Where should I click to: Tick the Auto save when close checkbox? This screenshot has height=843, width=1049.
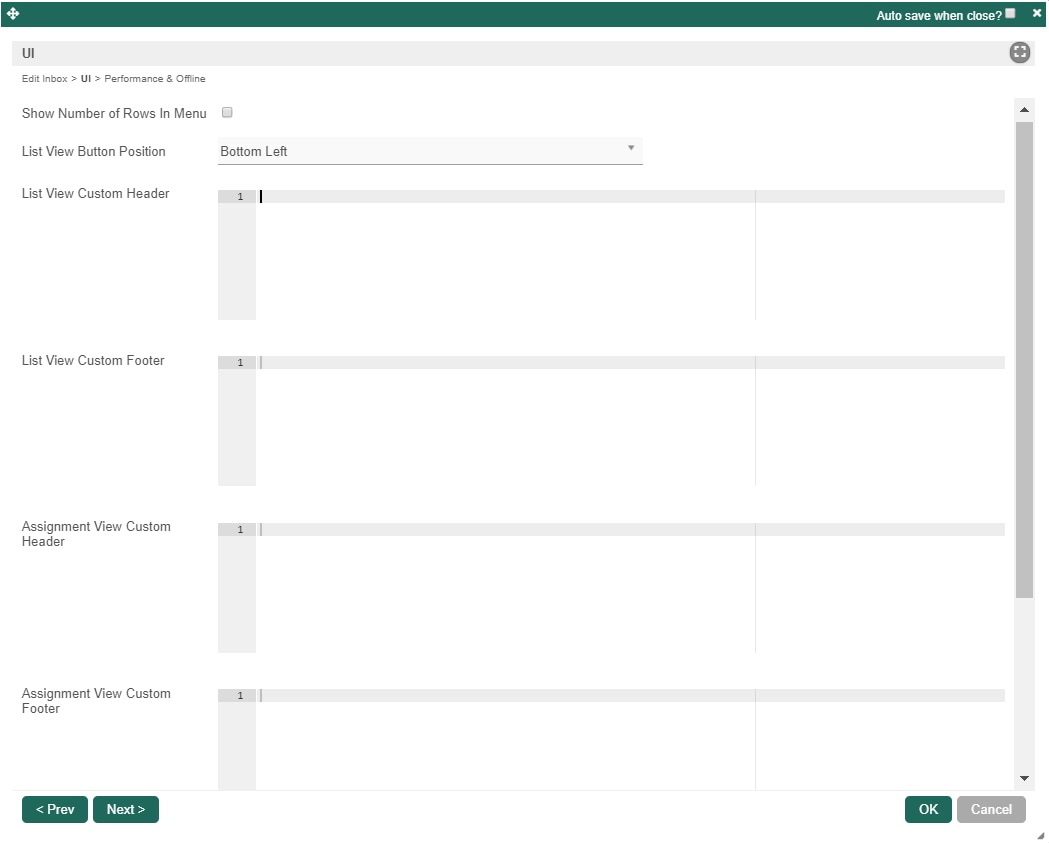click(x=1010, y=13)
